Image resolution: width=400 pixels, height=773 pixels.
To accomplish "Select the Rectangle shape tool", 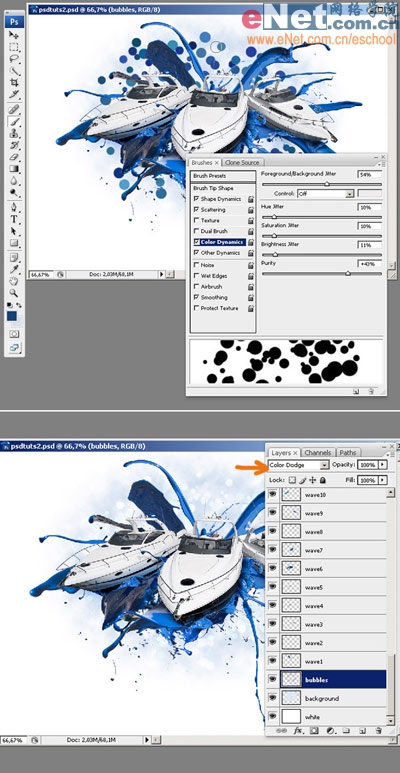I will tap(14, 243).
